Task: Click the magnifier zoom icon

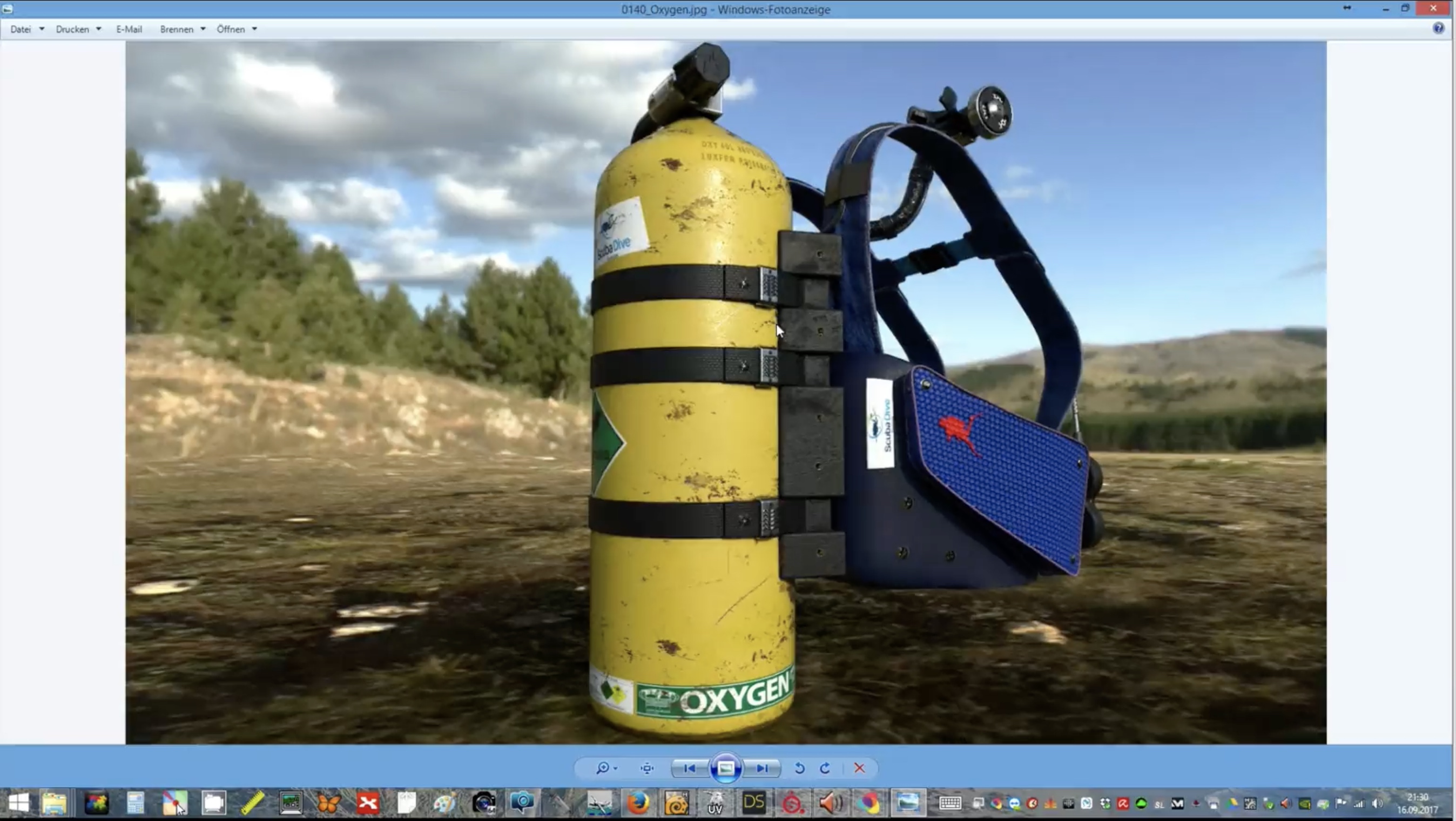Action: (x=603, y=768)
